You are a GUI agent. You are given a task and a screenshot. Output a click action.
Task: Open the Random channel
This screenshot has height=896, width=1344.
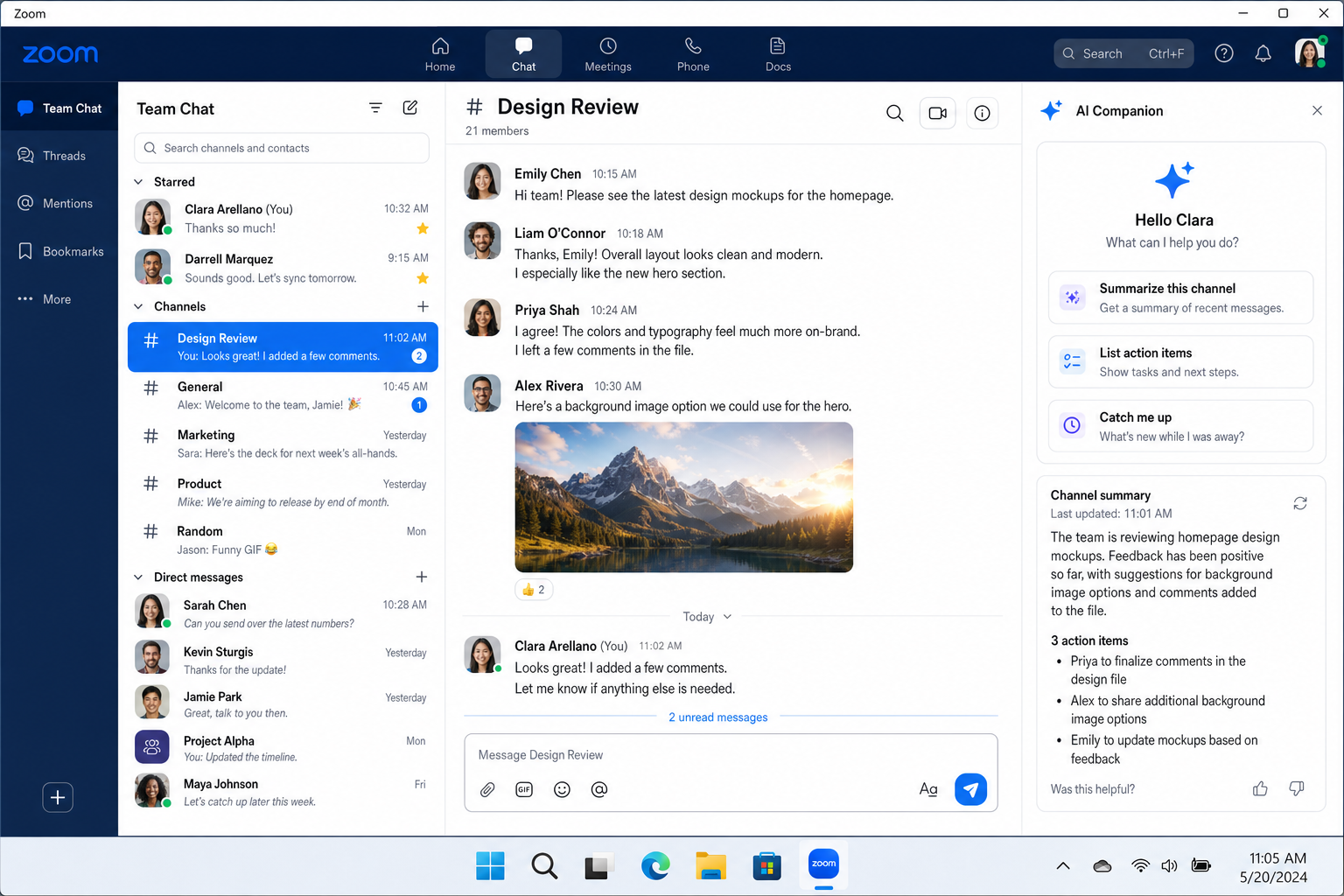tap(283, 540)
